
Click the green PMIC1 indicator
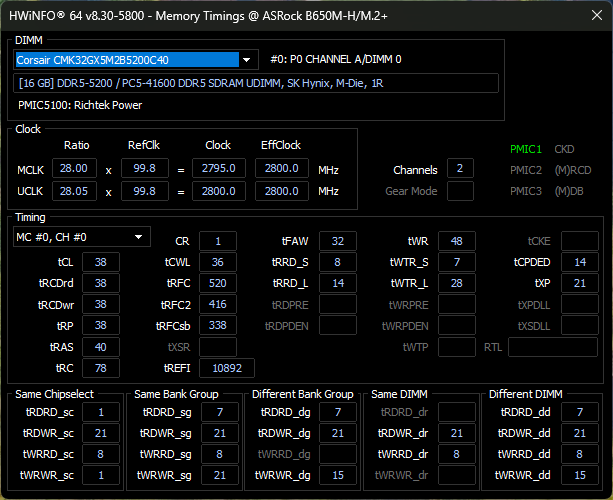point(525,149)
